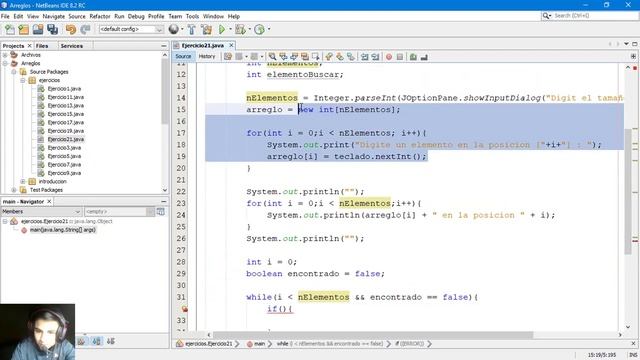Click the New File toolbar icon
The height and width of the screenshot is (360, 640).
9,29
